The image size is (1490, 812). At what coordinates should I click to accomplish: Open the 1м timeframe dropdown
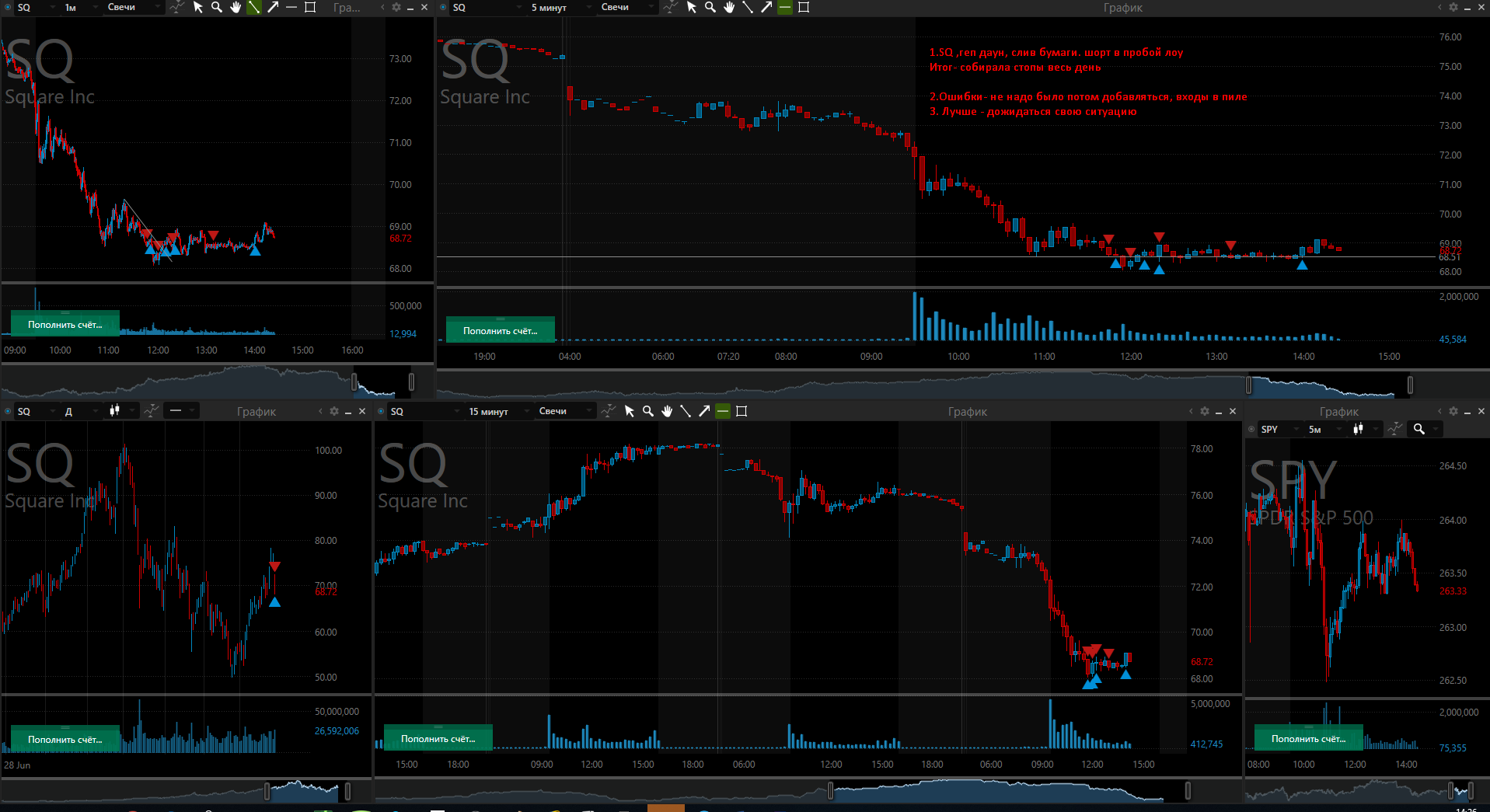pos(80,7)
